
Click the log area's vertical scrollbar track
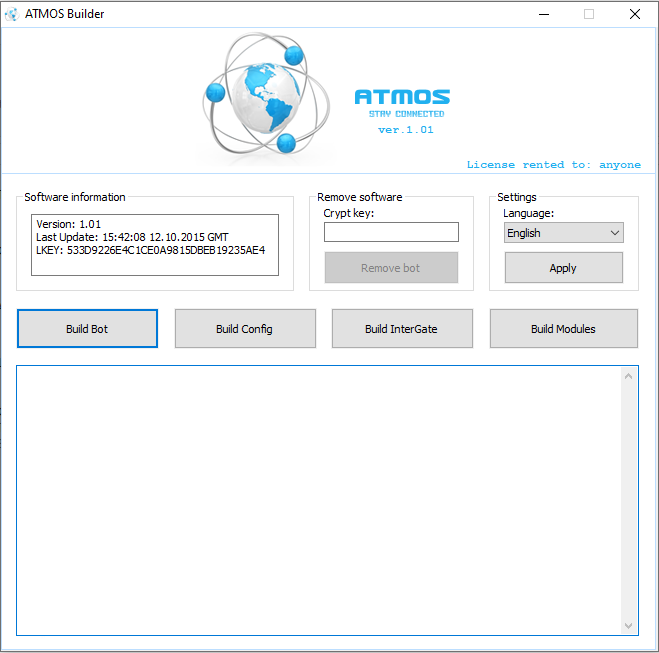628,501
